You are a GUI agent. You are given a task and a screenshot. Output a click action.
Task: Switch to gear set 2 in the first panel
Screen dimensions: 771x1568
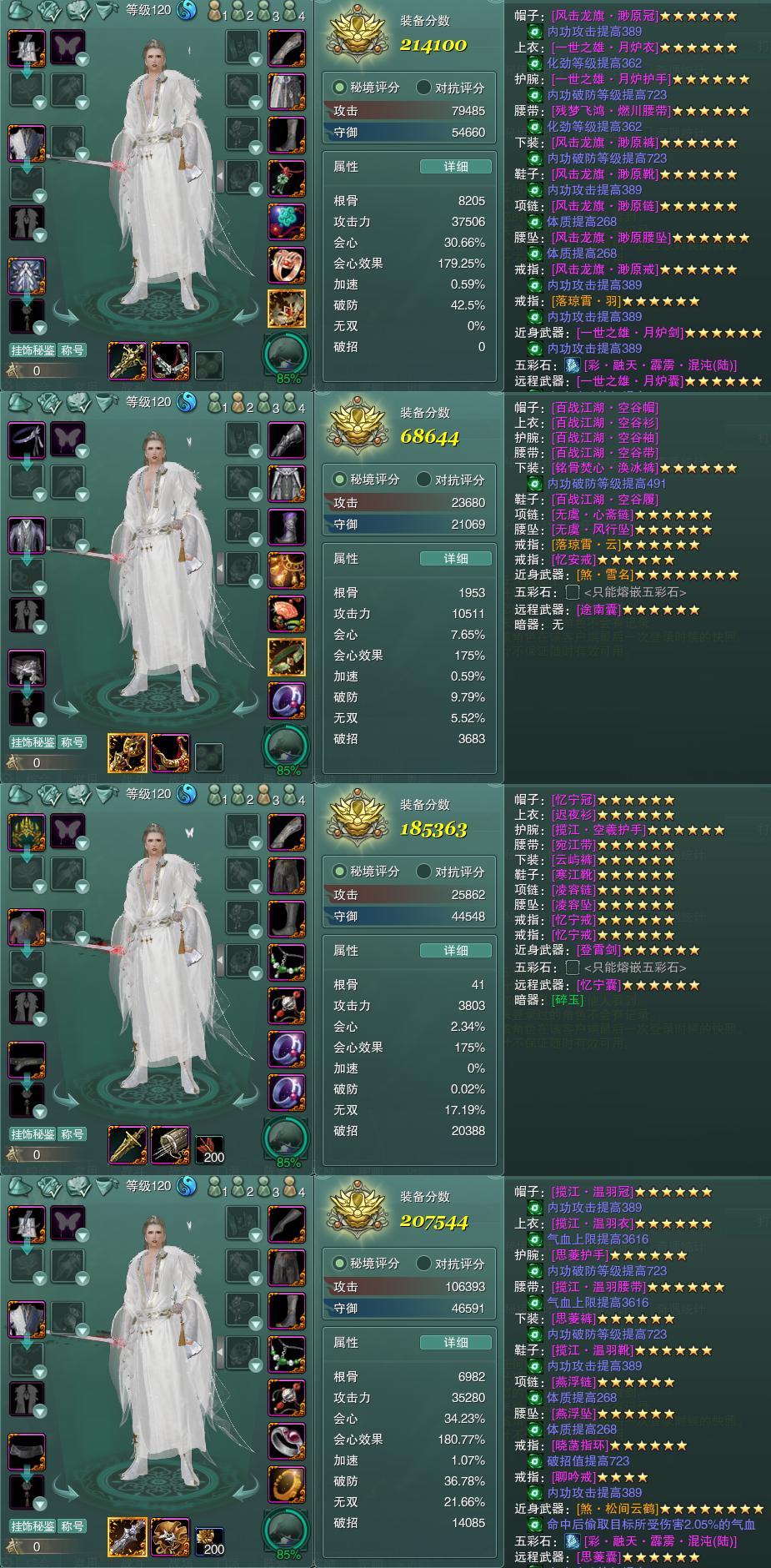[239, 12]
